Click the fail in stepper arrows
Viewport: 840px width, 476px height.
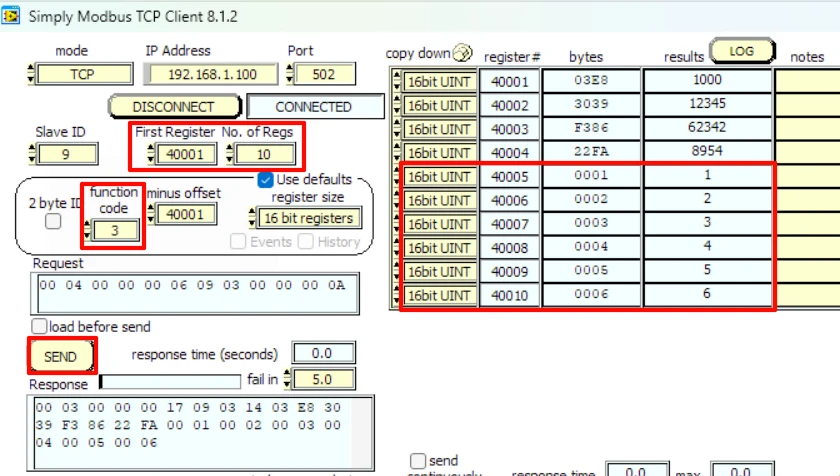pos(287,379)
